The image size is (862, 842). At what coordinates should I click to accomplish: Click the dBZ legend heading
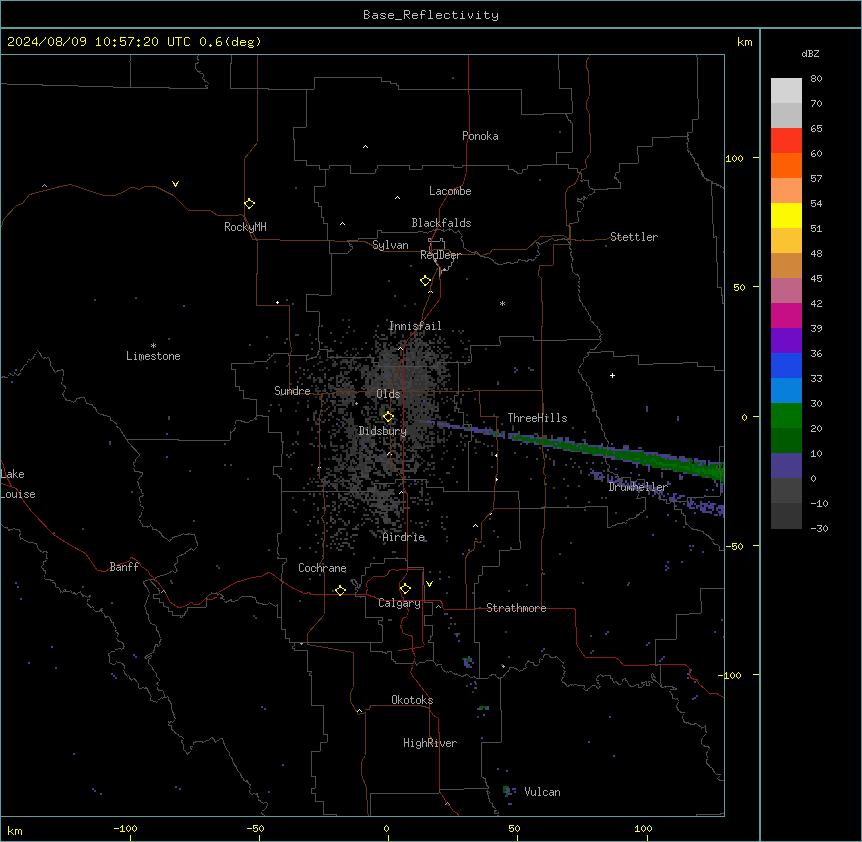810,53
